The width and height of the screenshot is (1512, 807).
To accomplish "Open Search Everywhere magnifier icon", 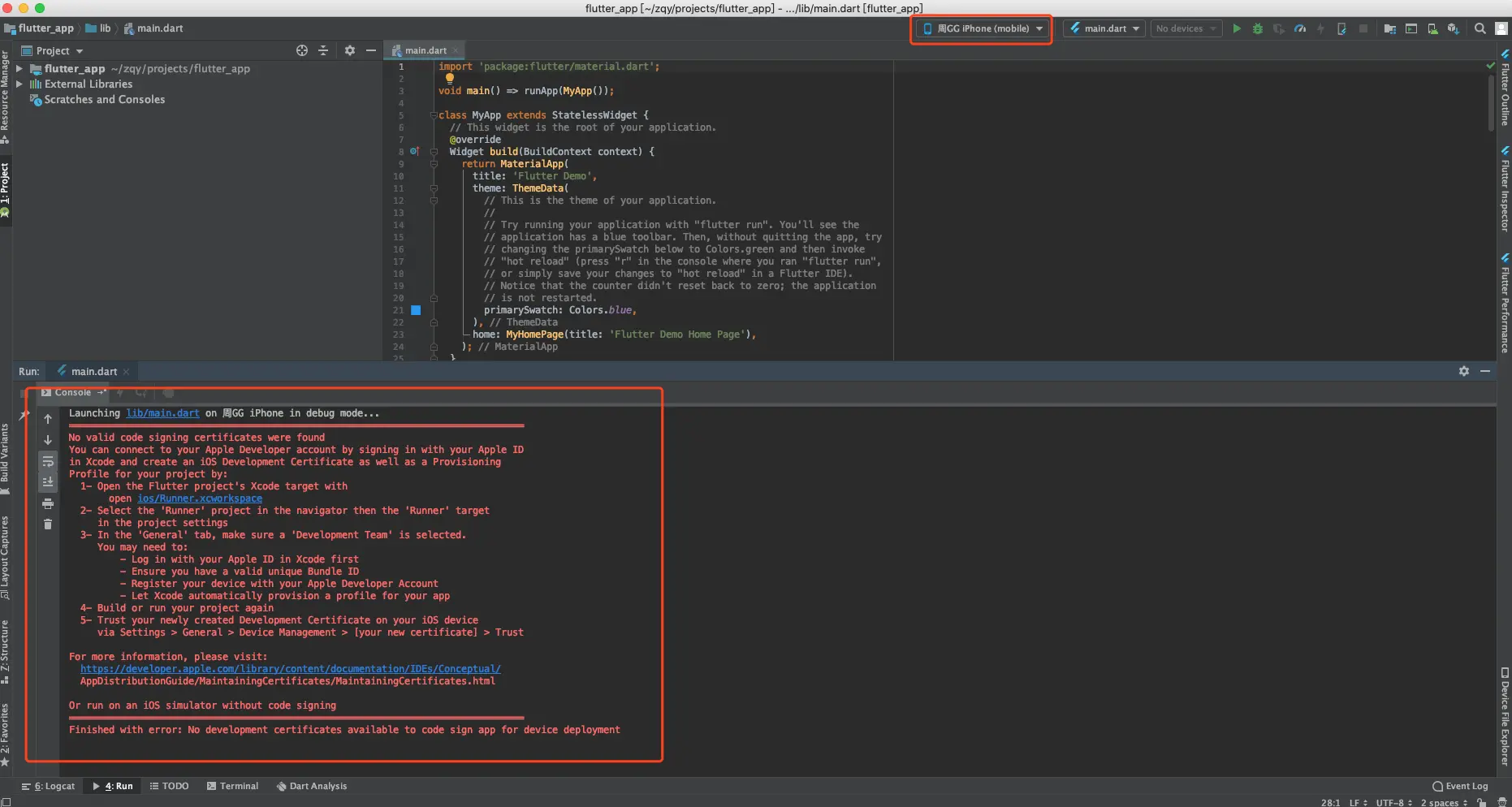I will pyautogui.click(x=1480, y=28).
